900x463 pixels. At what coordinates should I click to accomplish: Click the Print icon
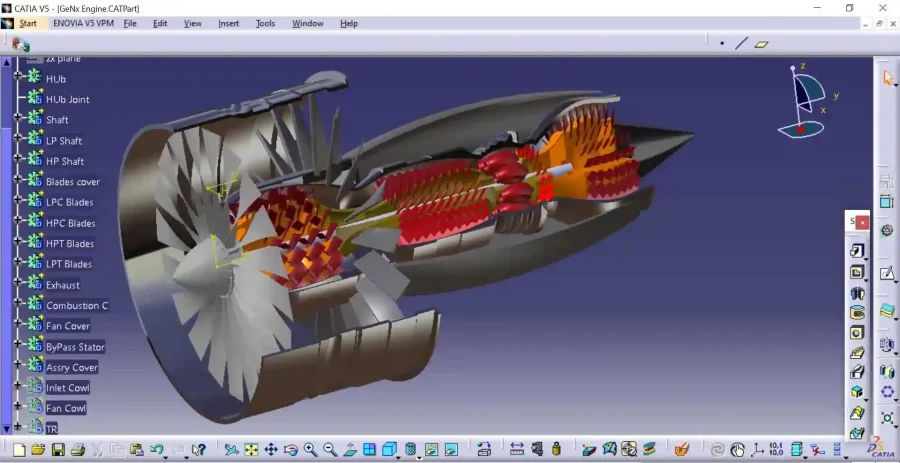coord(77,450)
